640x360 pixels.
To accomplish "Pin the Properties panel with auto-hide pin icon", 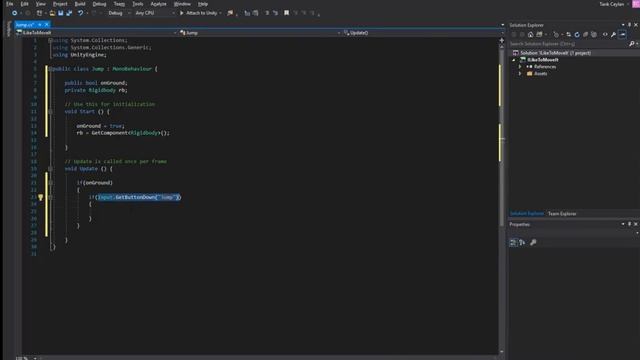I will (x=629, y=224).
